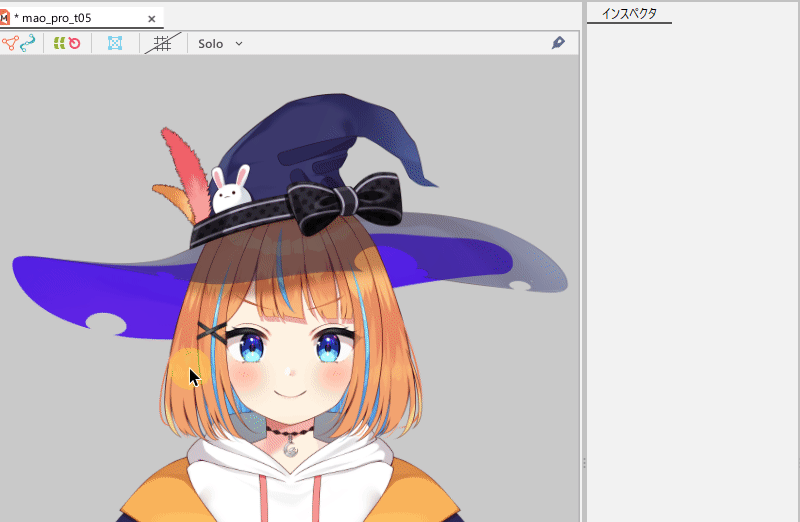Viewport: 800px width, 522px height.
Task: Click the red circular arrow icon
Action: pyautogui.click(x=74, y=43)
